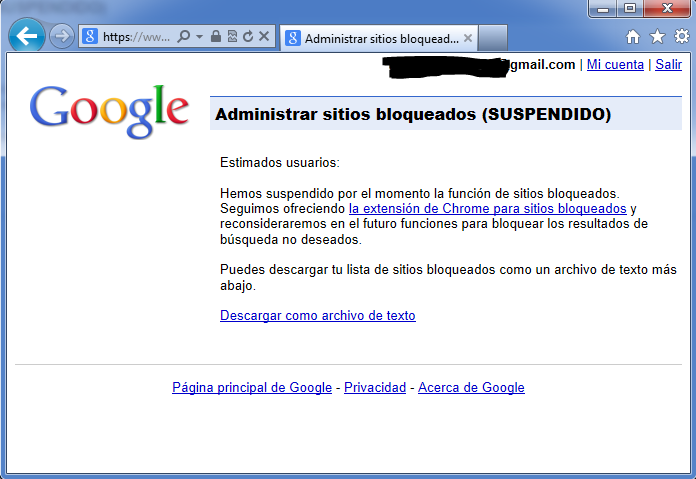Click the search magnifier in address bar
This screenshot has height=479, width=696.
coord(183,37)
